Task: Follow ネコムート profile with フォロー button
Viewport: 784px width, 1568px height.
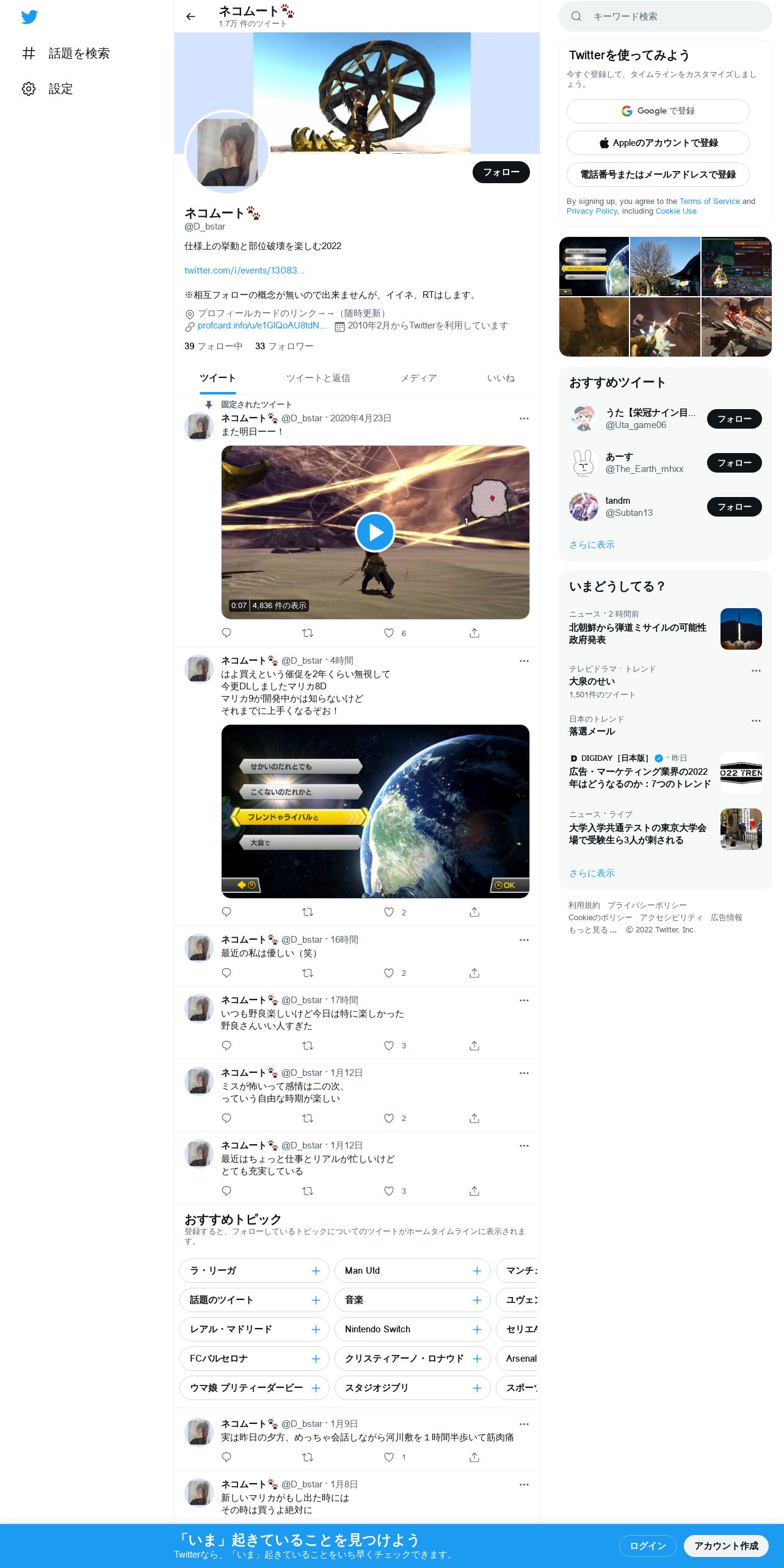Action: (501, 172)
